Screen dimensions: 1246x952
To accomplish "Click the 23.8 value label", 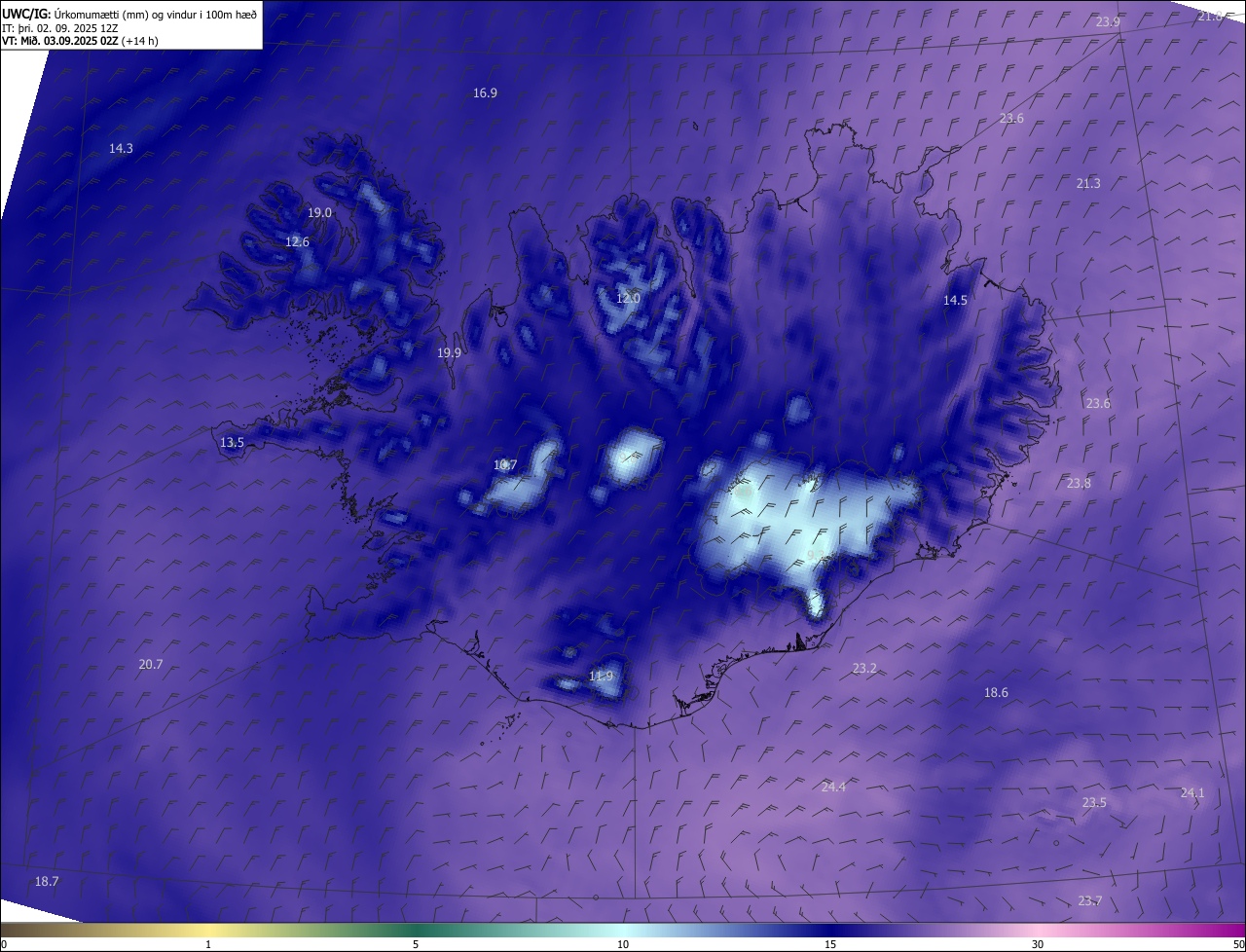I will pyautogui.click(x=1079, y=484).
